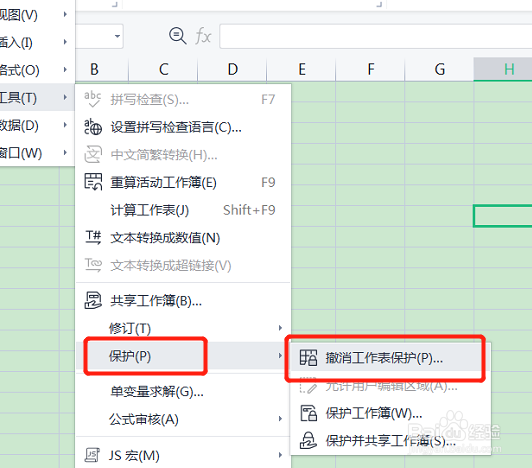The image size is (532, 468).
Task: Open the 工具(T) menu item
Action: [37, 98]
